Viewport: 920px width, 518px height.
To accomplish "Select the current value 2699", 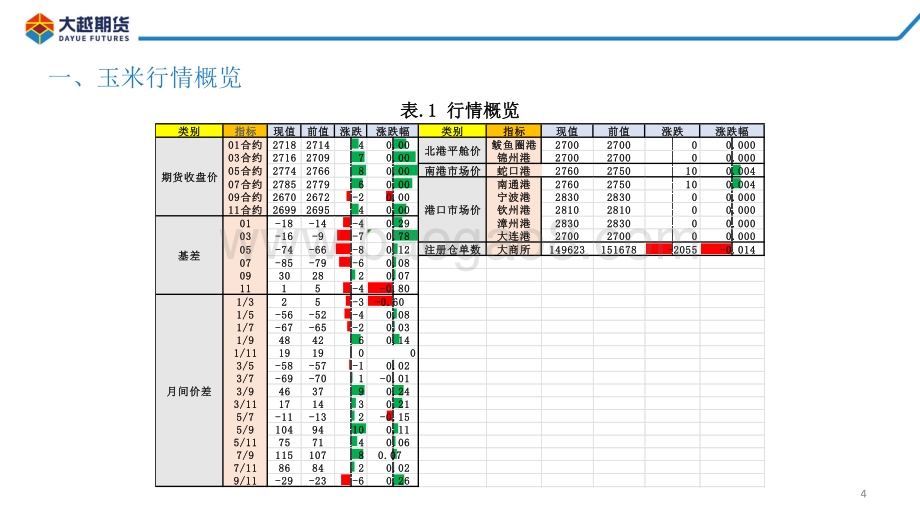I will [x=285, y=210].
